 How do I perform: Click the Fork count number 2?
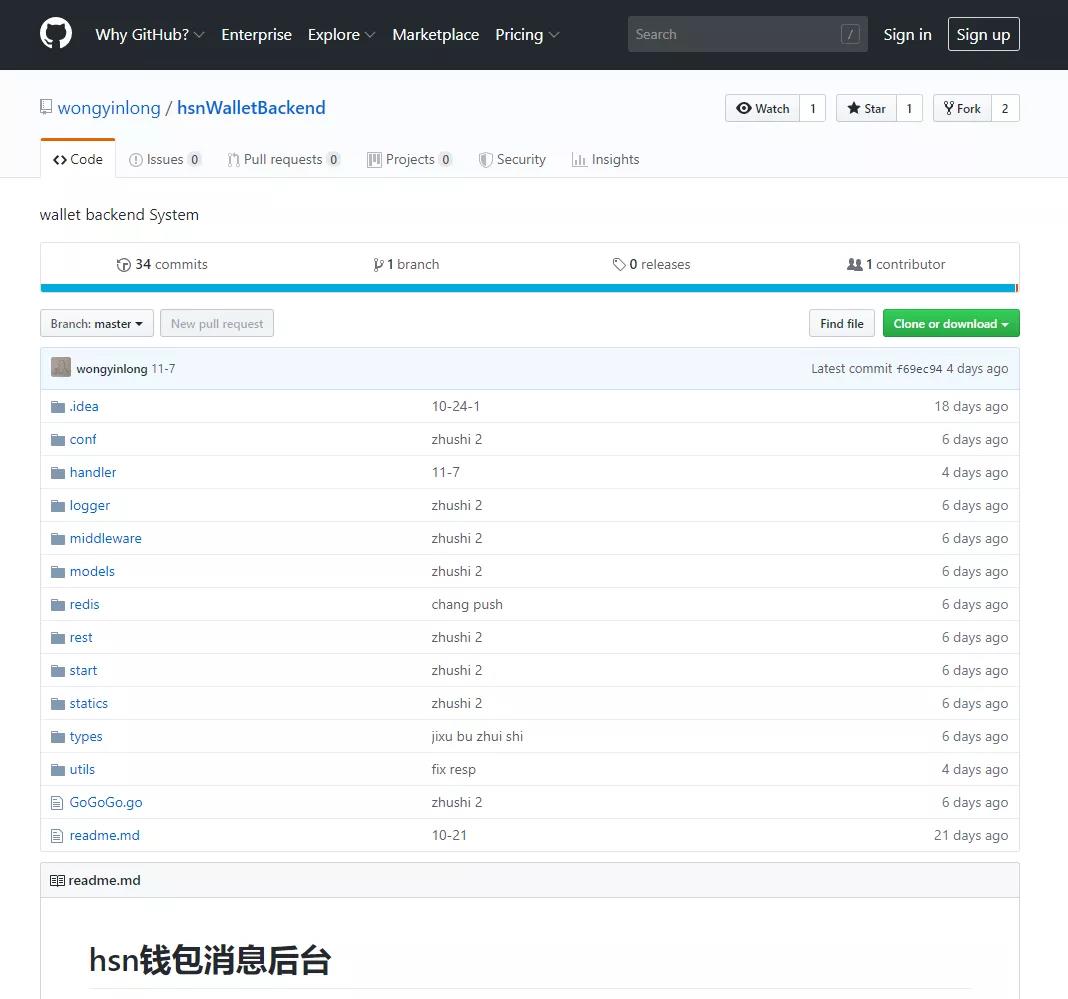(x=1005, y=108)
